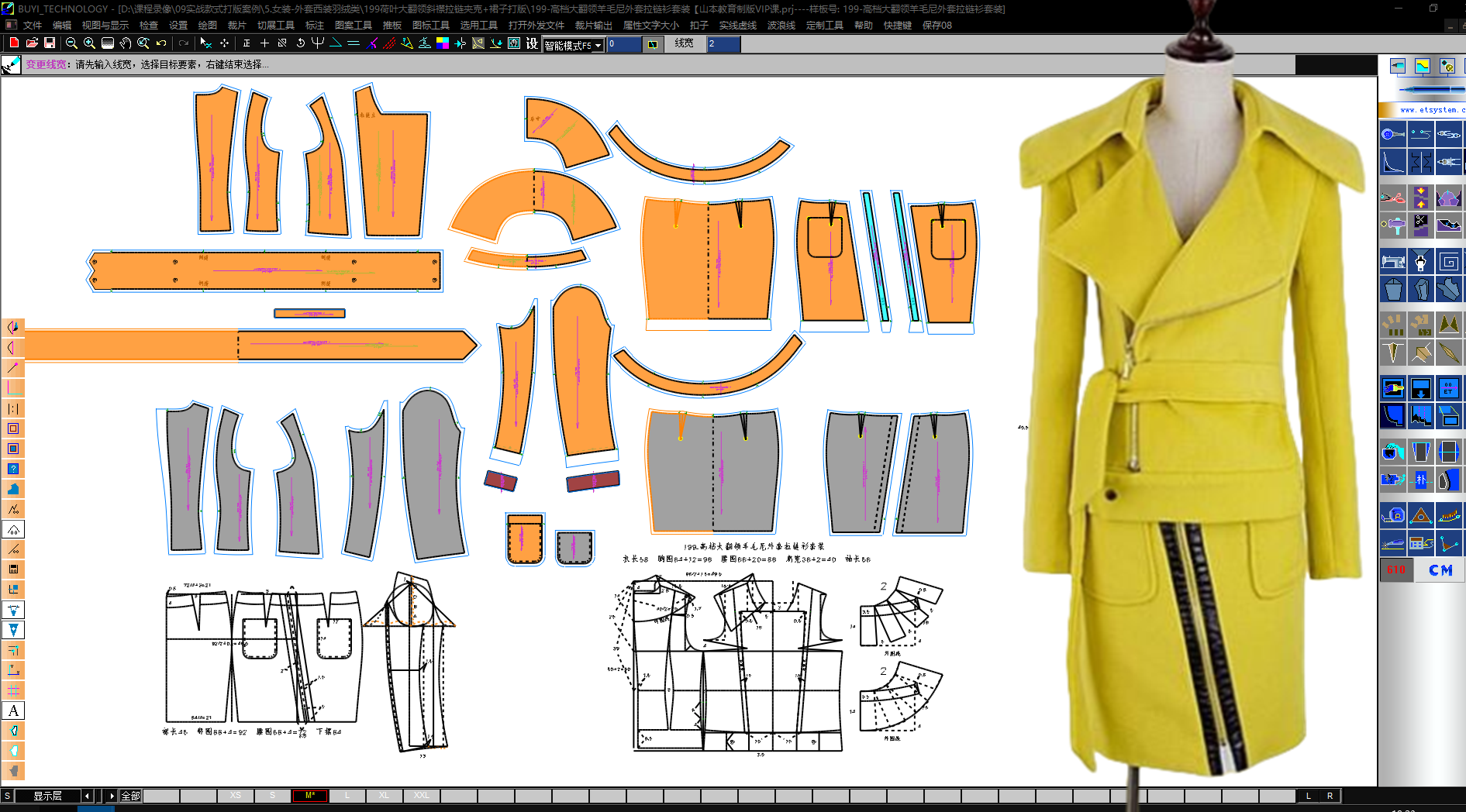Select the hammer tool icon
The width and height of the screenshot is (1466, 812).
[x=1392, y=226]
